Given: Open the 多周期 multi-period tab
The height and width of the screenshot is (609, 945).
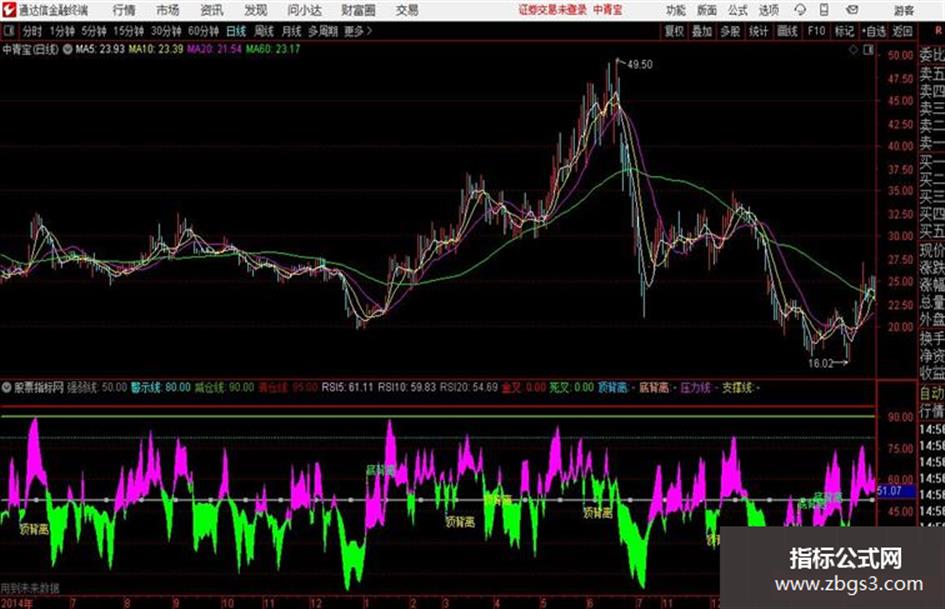Looking at the screenshot, I should (323, 31).
